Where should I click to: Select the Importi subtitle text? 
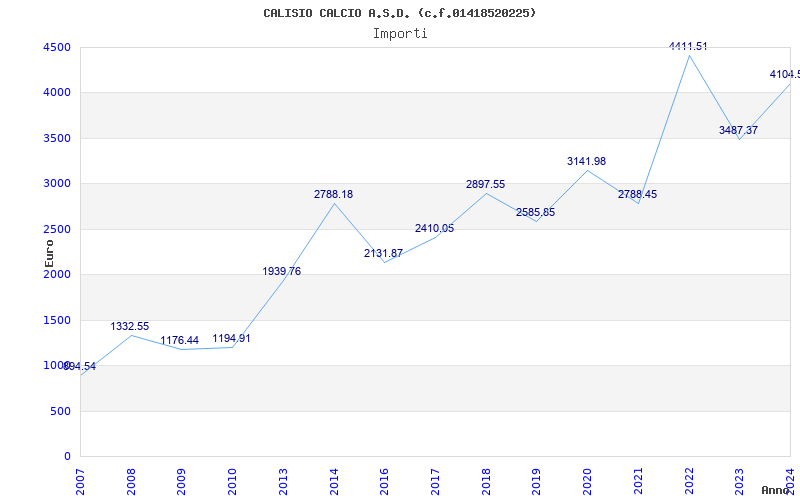coord(400,34)
